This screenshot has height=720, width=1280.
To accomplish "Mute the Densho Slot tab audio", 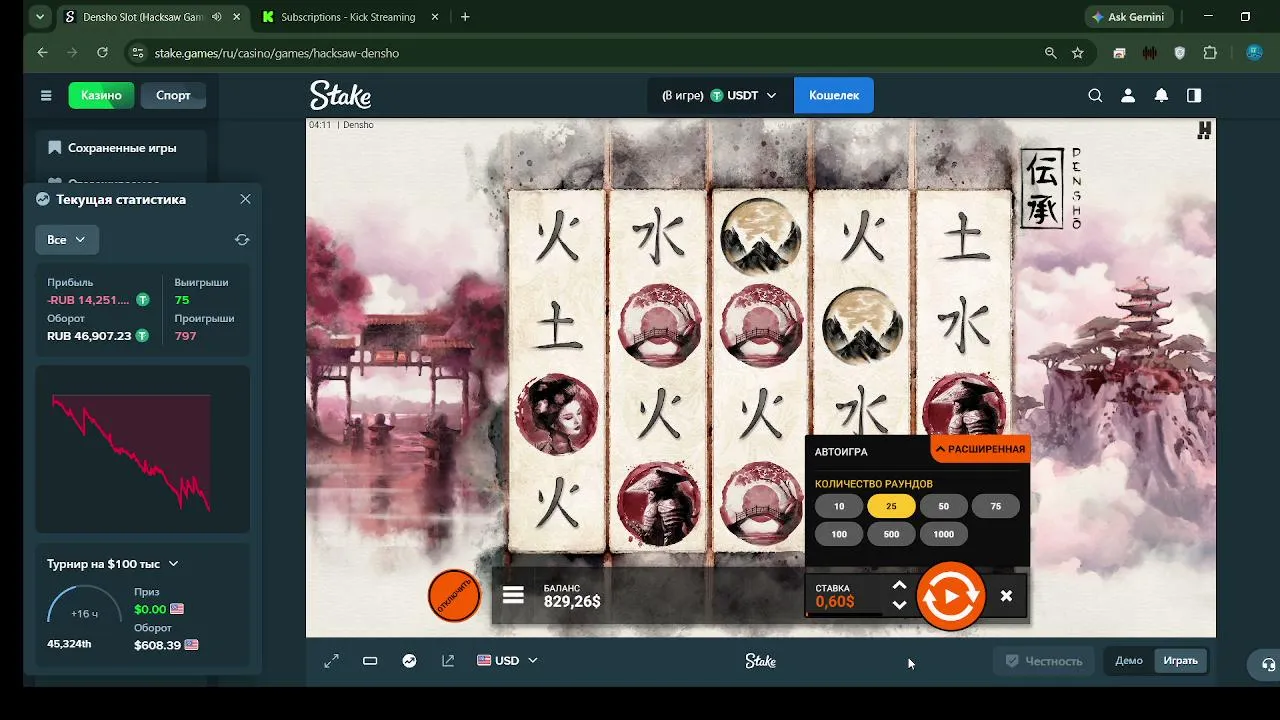I will 216,17.
